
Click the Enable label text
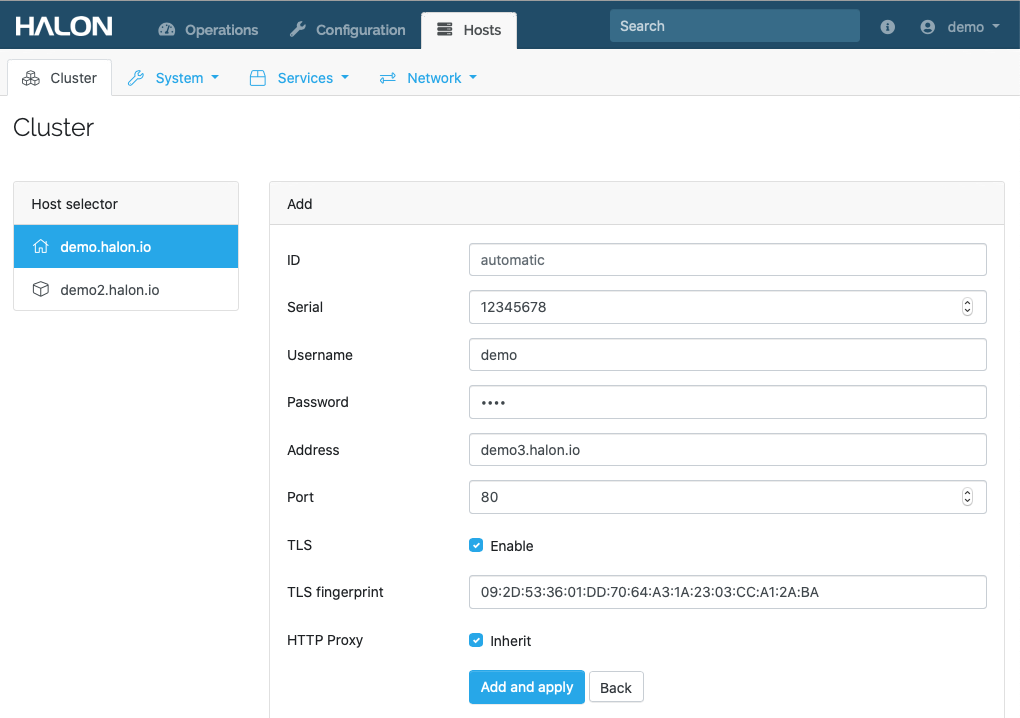pos(512,546)
